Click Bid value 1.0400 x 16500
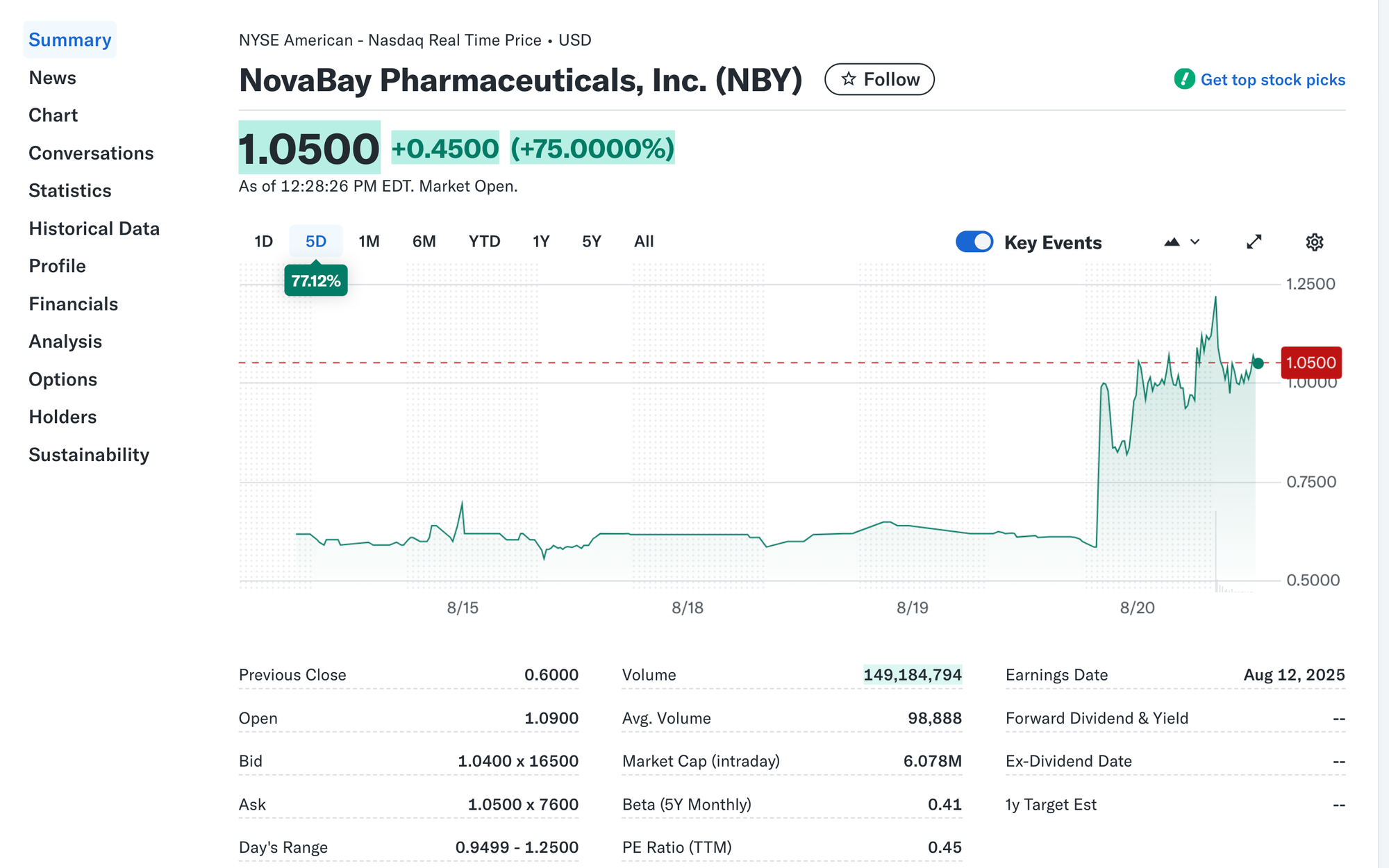Image resolution: width=1389 pixels, height=868 pixels. [518, 761]
